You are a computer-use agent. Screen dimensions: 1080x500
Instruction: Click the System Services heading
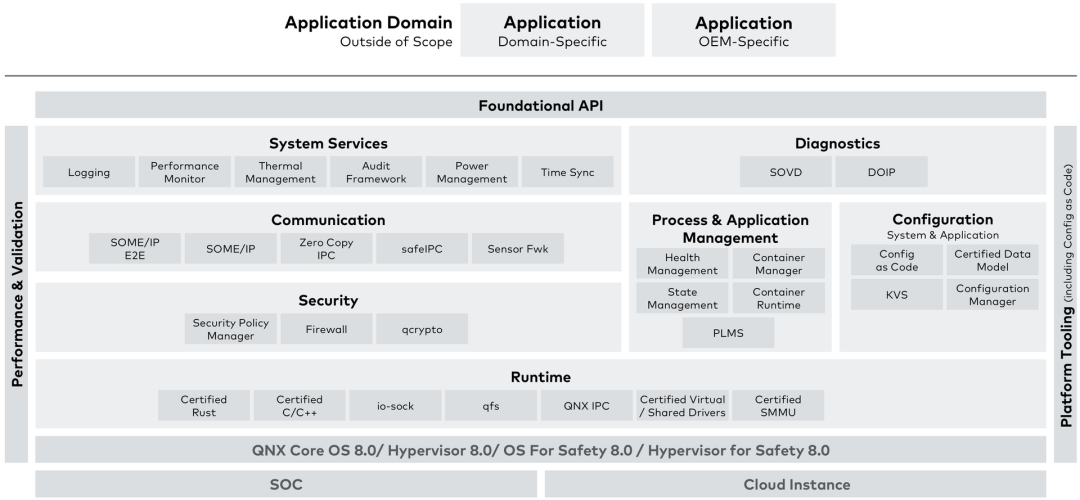pos(328,144)
